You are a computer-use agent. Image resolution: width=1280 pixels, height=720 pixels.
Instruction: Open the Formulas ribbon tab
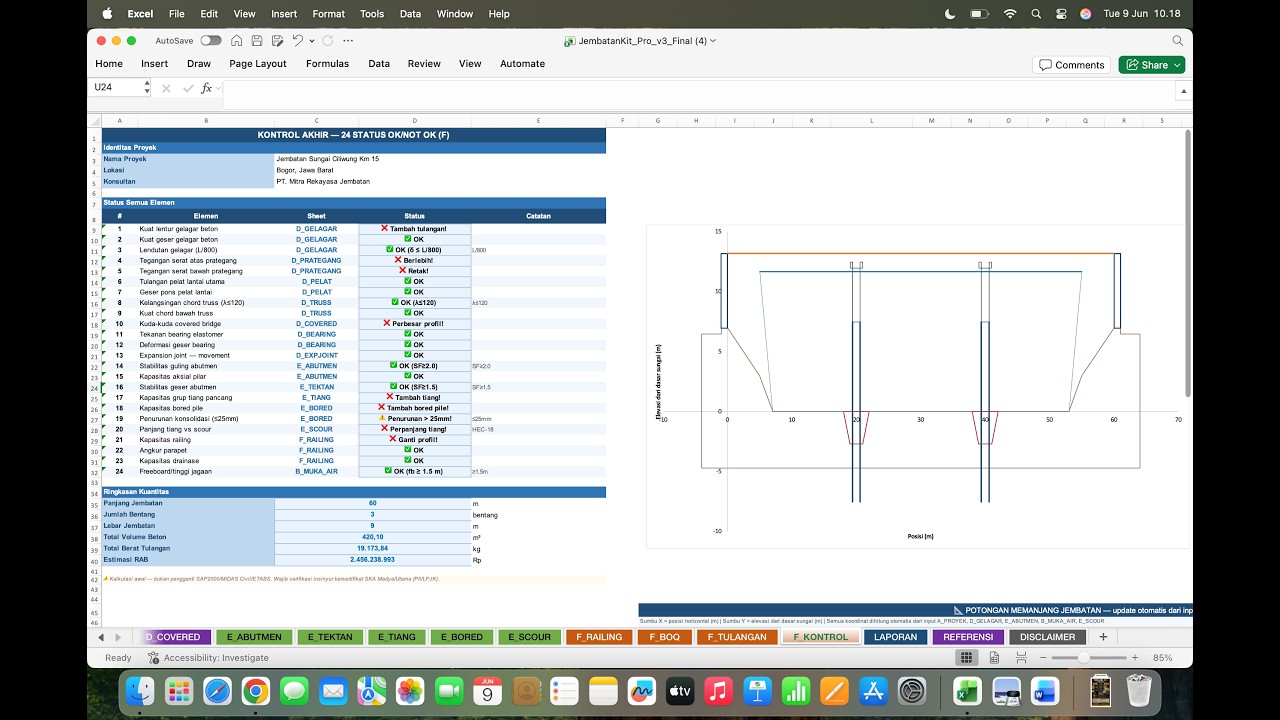point(327,64)
